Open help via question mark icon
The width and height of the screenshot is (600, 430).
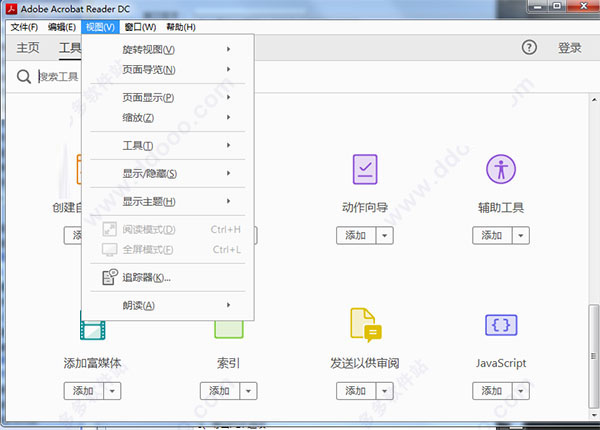(529, 47)
